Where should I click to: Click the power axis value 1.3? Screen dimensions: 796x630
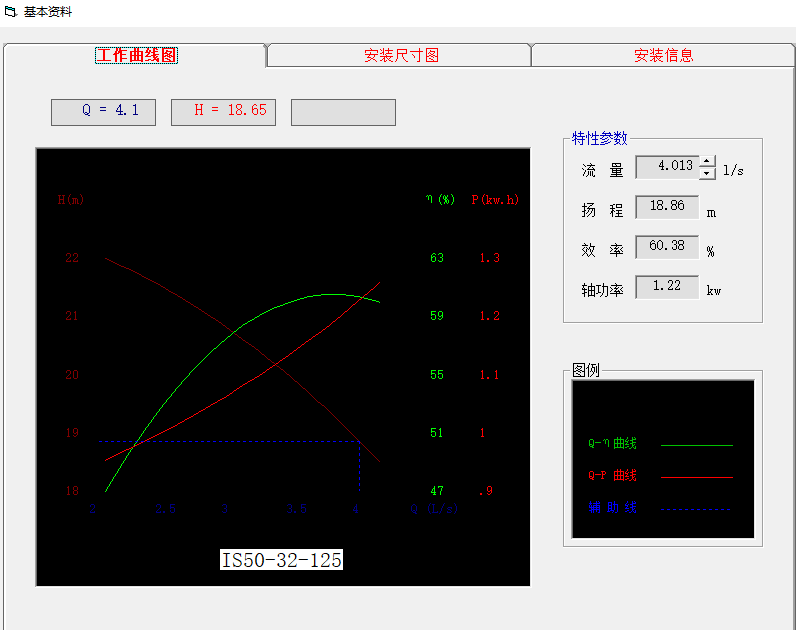pyautogui.click(x=489, y=257)
